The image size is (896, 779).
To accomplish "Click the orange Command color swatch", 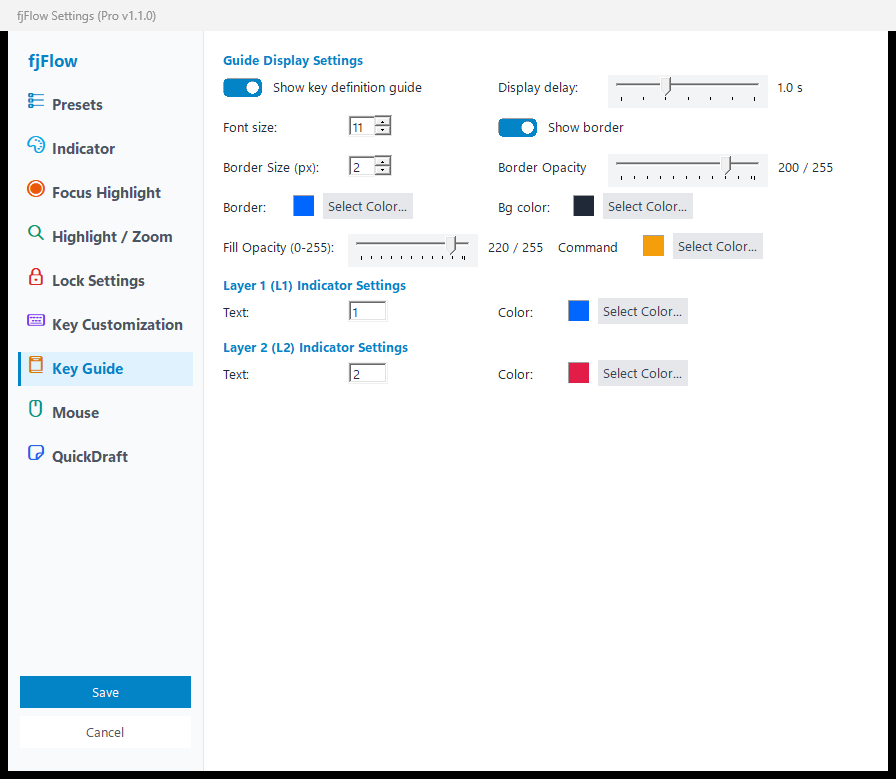I will 653,246.
